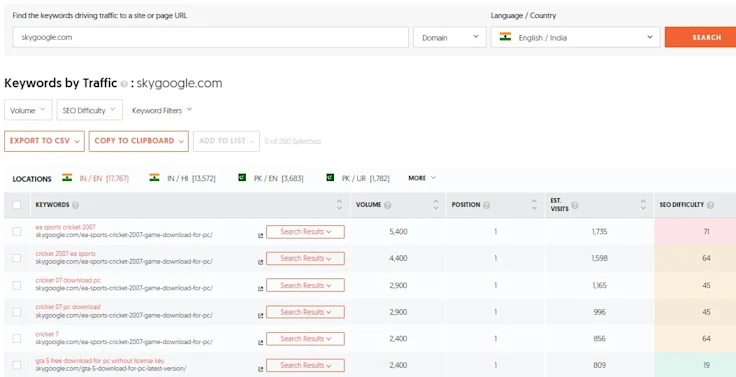Check the cricket 7 row

17,339
